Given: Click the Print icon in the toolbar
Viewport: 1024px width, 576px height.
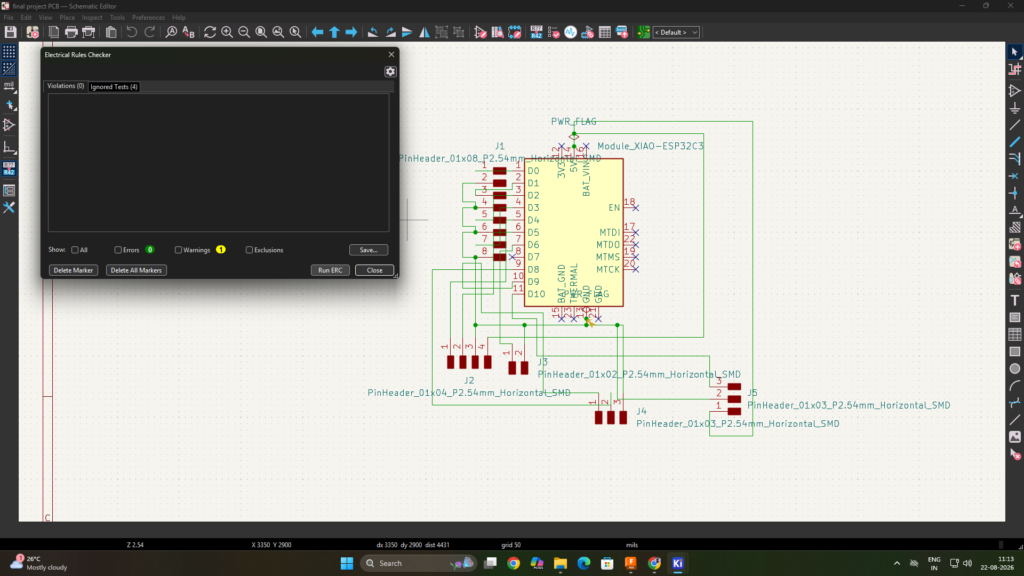Looking at the screenshot, I should 71,32.
